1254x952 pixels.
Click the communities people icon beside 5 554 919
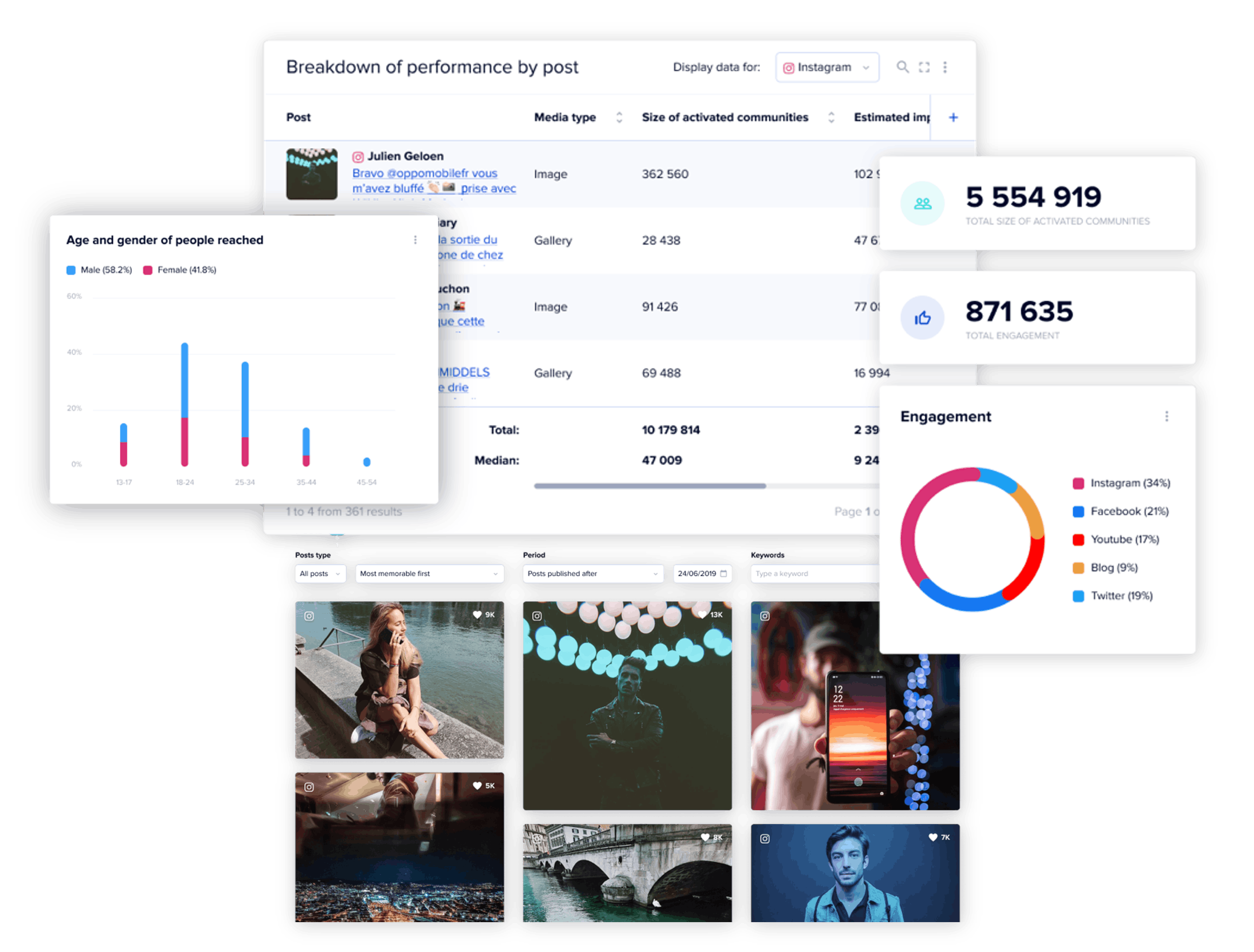click(922, 203)
